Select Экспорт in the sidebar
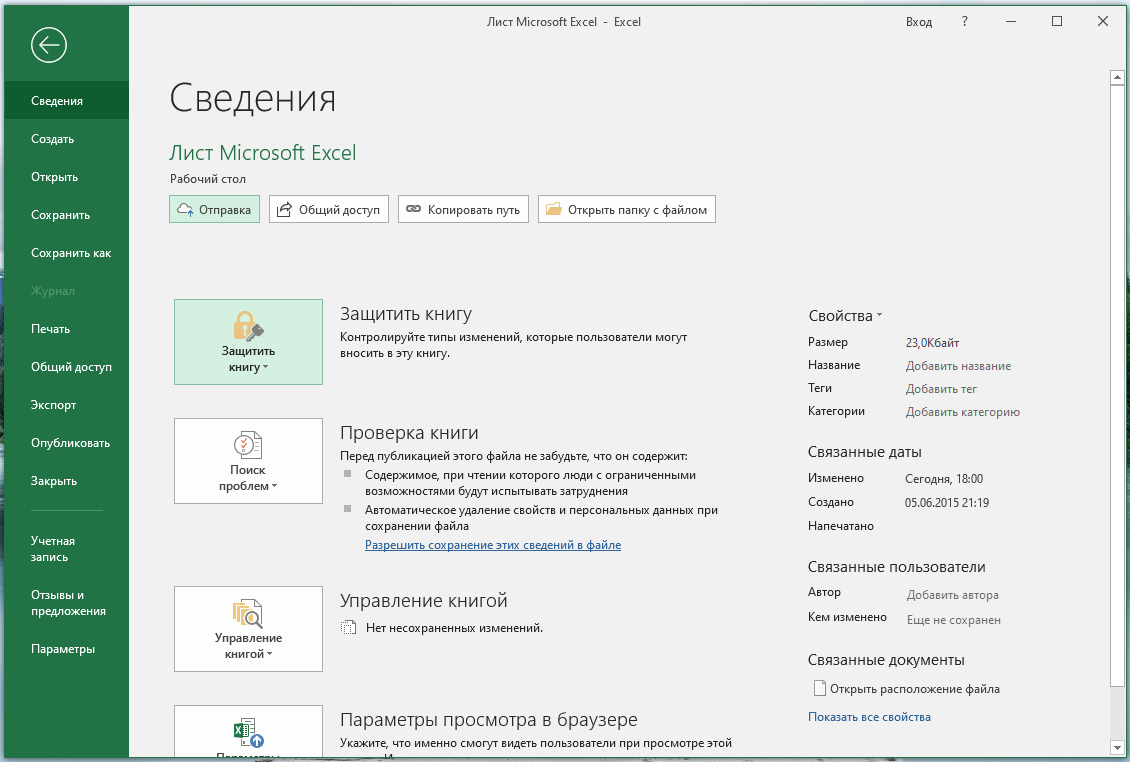Screen dimensions: 1130x762 (x=66, y=405)
